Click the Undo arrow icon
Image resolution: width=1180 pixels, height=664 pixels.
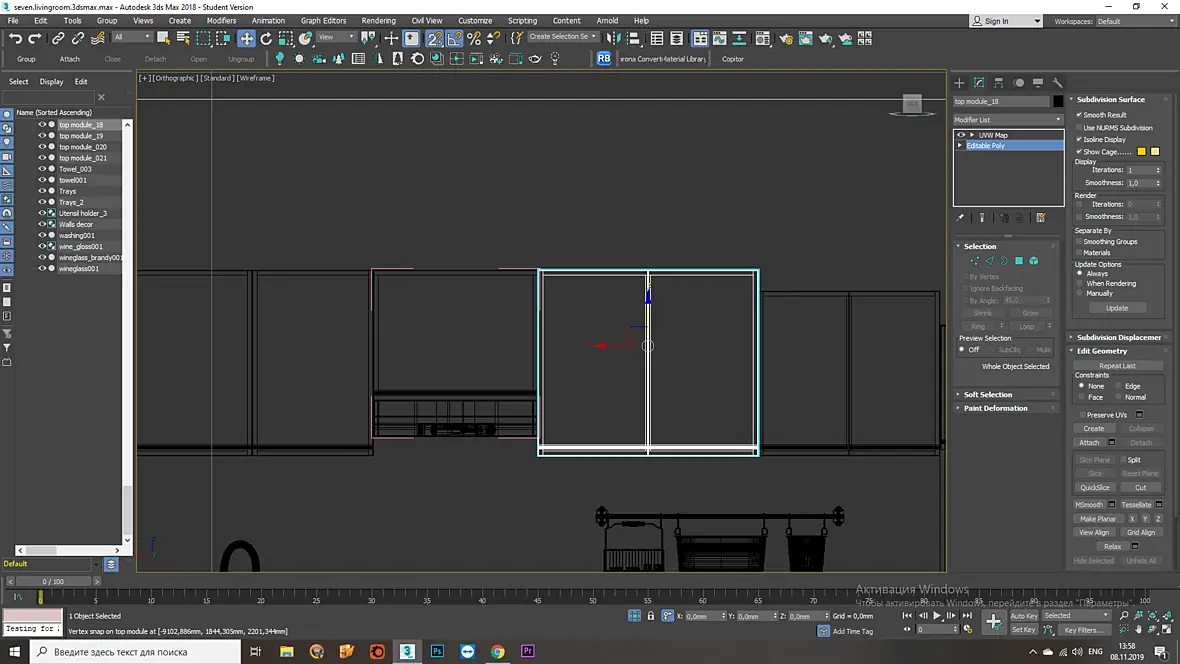pyautogui.click(x=15, y=38)
